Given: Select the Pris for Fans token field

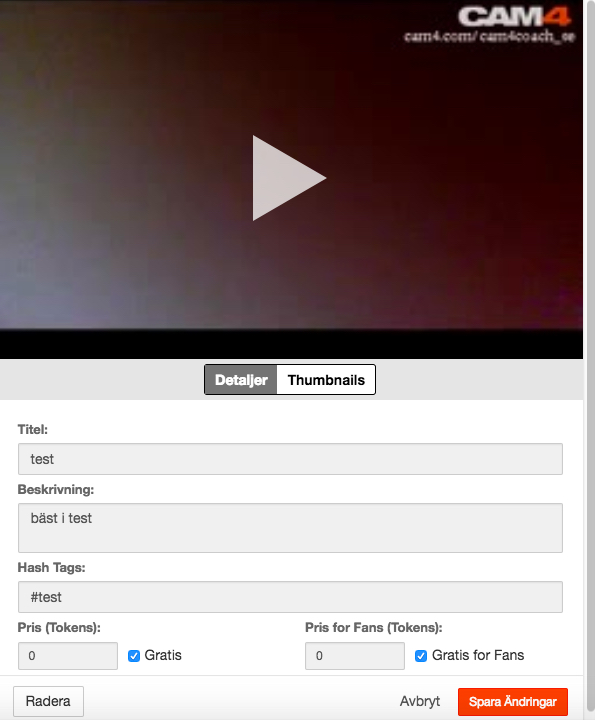Looking at the screenshot, I should [x=355, y=656].
